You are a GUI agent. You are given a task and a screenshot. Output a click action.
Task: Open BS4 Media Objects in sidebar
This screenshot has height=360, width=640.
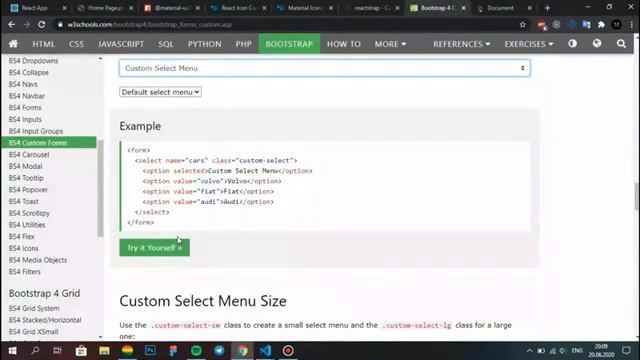(38, 260)
